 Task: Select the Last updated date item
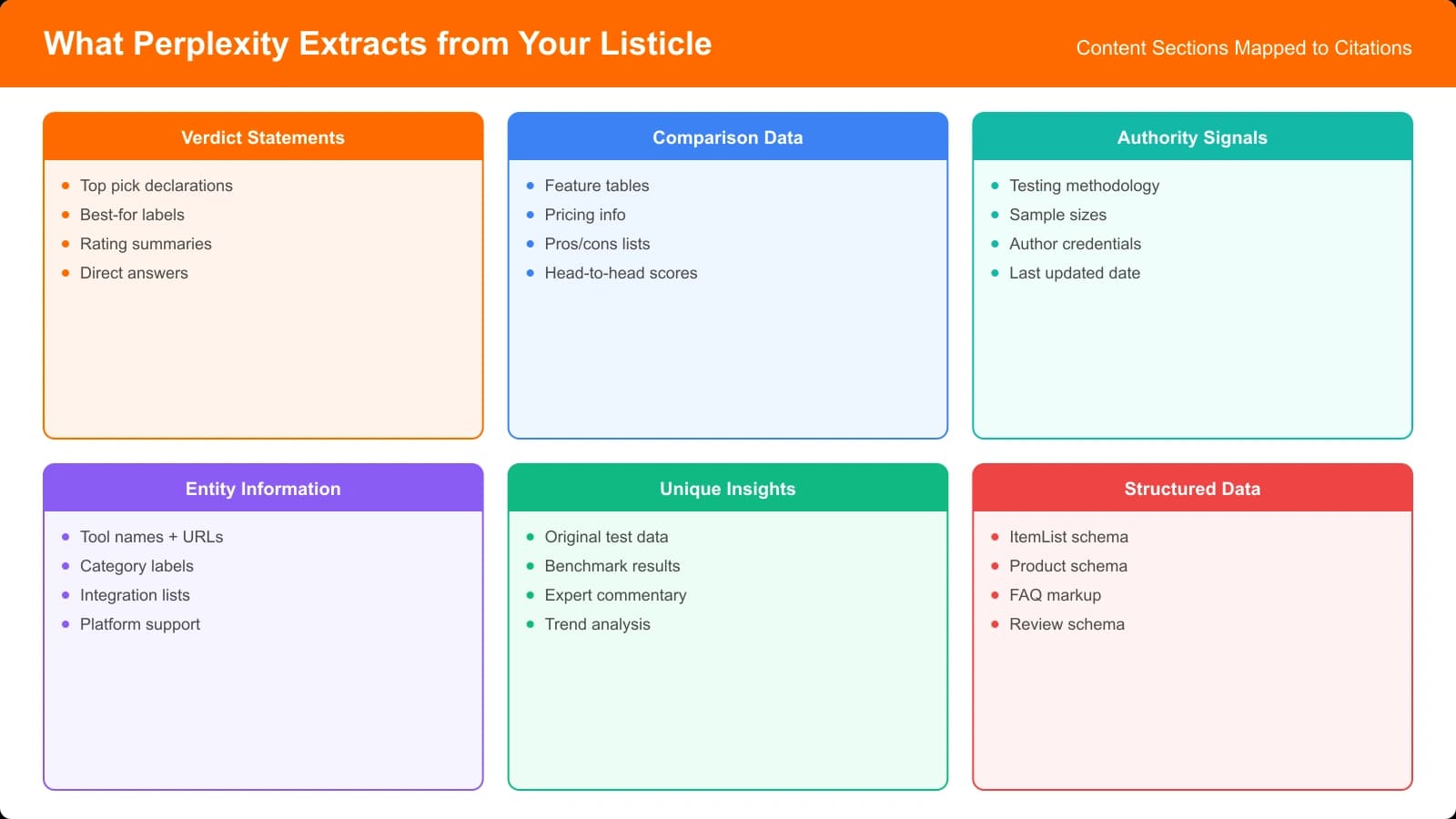pos(1074,273)
